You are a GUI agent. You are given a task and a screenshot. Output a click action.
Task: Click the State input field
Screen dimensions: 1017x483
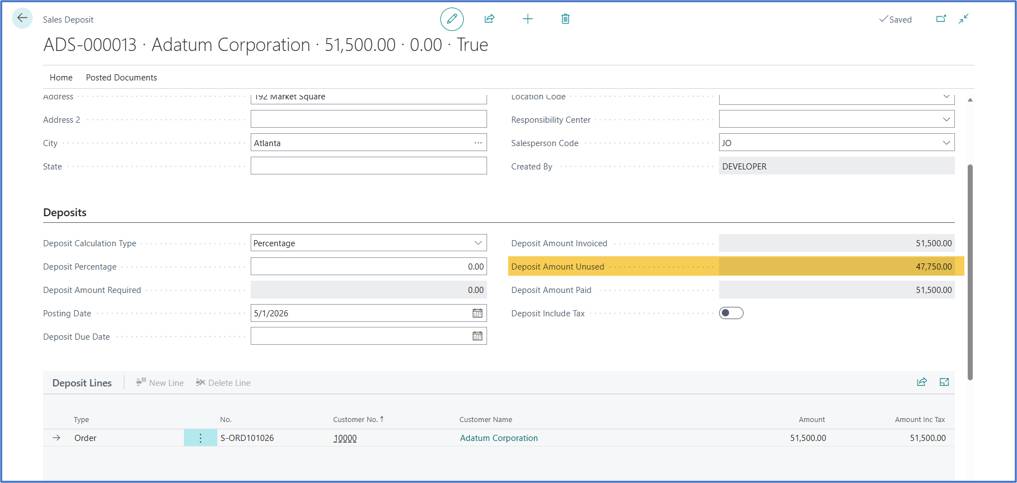(368, 166)
